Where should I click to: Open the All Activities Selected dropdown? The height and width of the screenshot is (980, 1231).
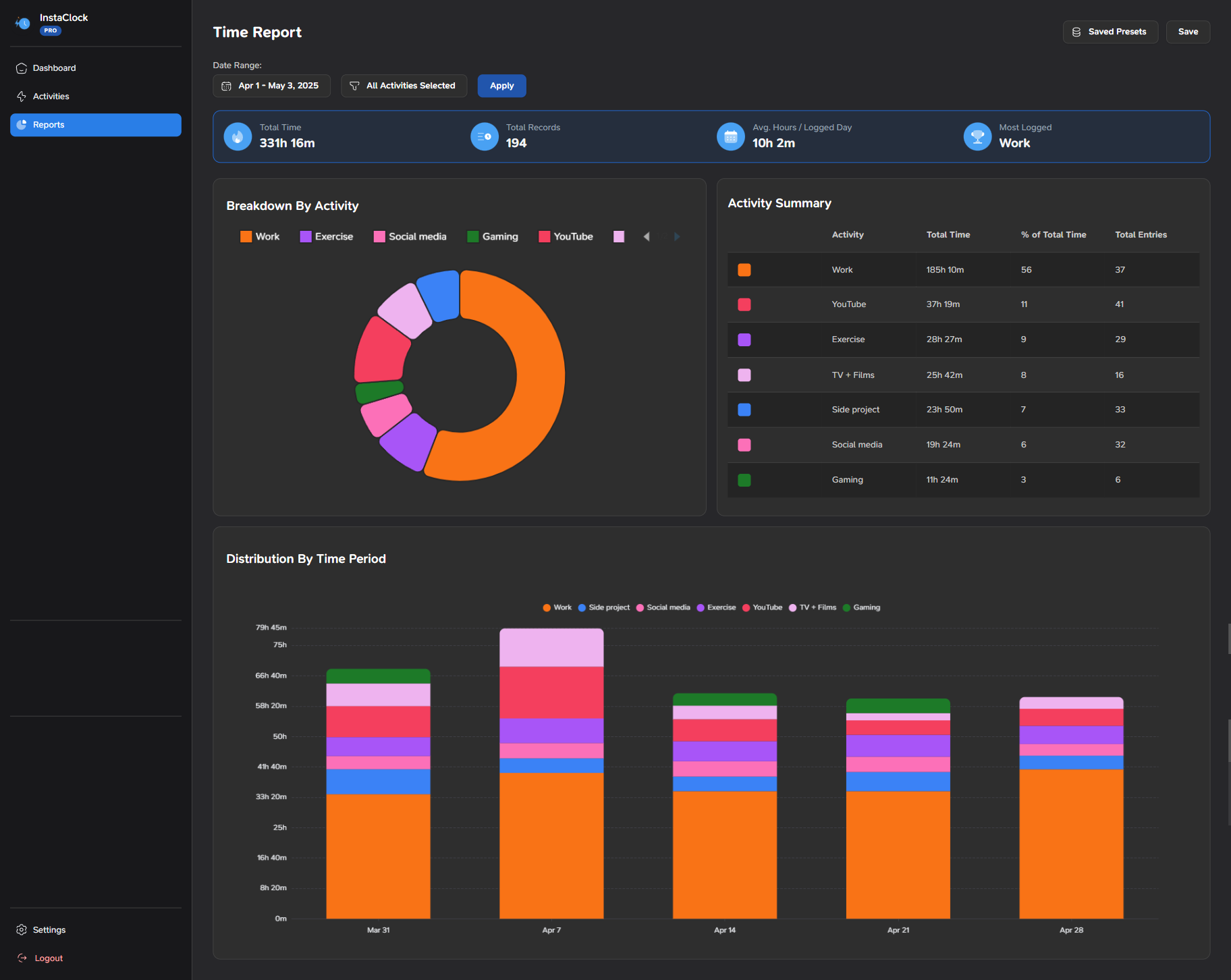click(404, 86)
